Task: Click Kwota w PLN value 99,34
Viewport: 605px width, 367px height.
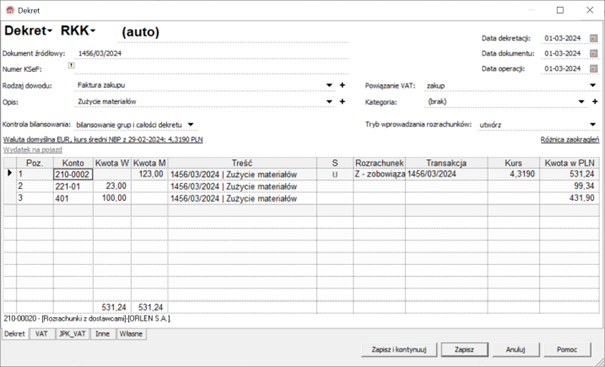Action: pos(569,186)
